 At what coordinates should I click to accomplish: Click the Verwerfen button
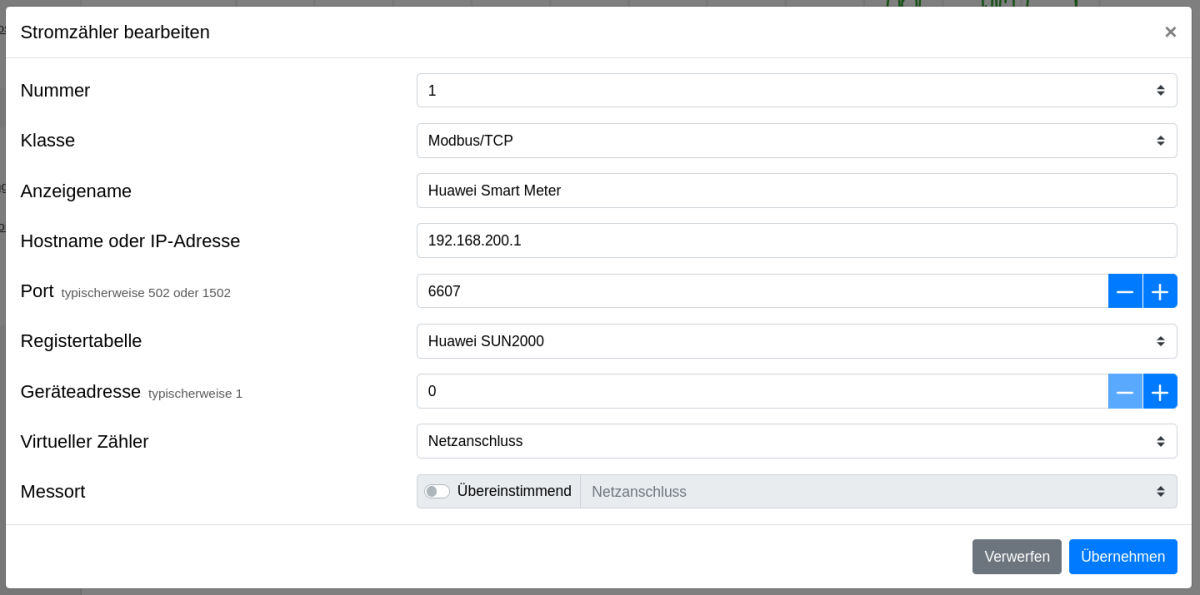pos(1016,557)
